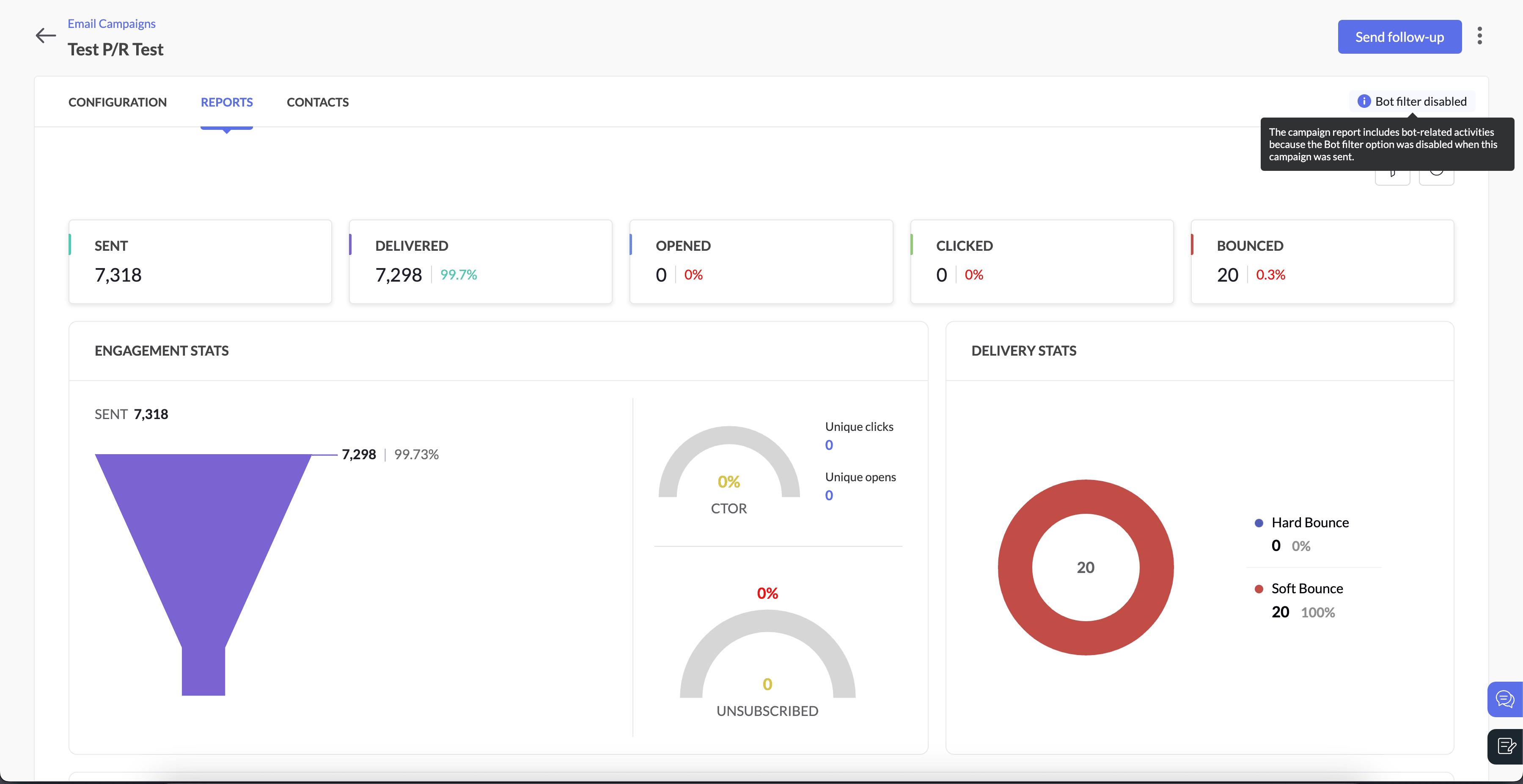
Task: Click the Bot filter info icon
Action: click(x=1364, y=101)
